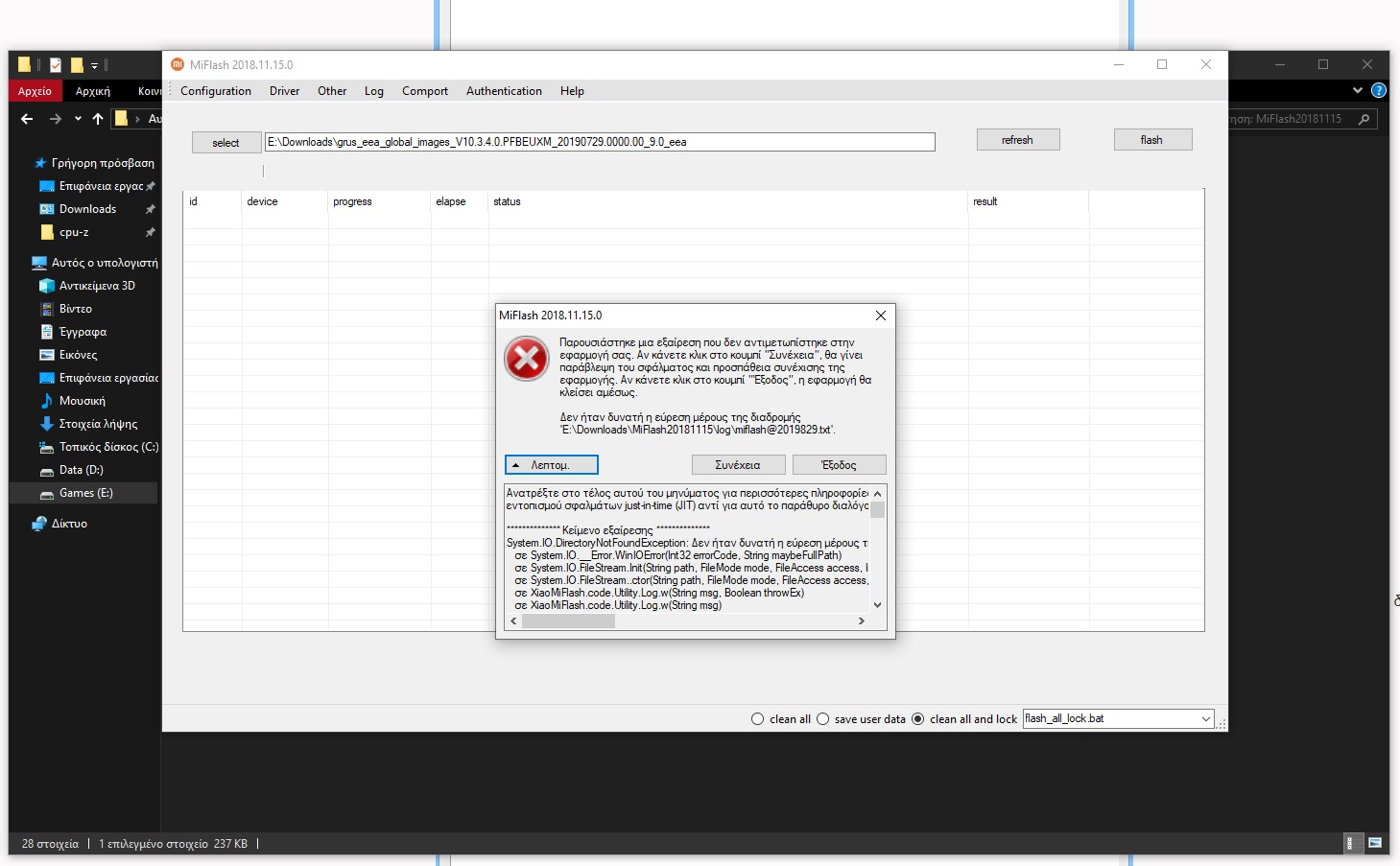Open Explorer help question mark icon

[1379, 91]
